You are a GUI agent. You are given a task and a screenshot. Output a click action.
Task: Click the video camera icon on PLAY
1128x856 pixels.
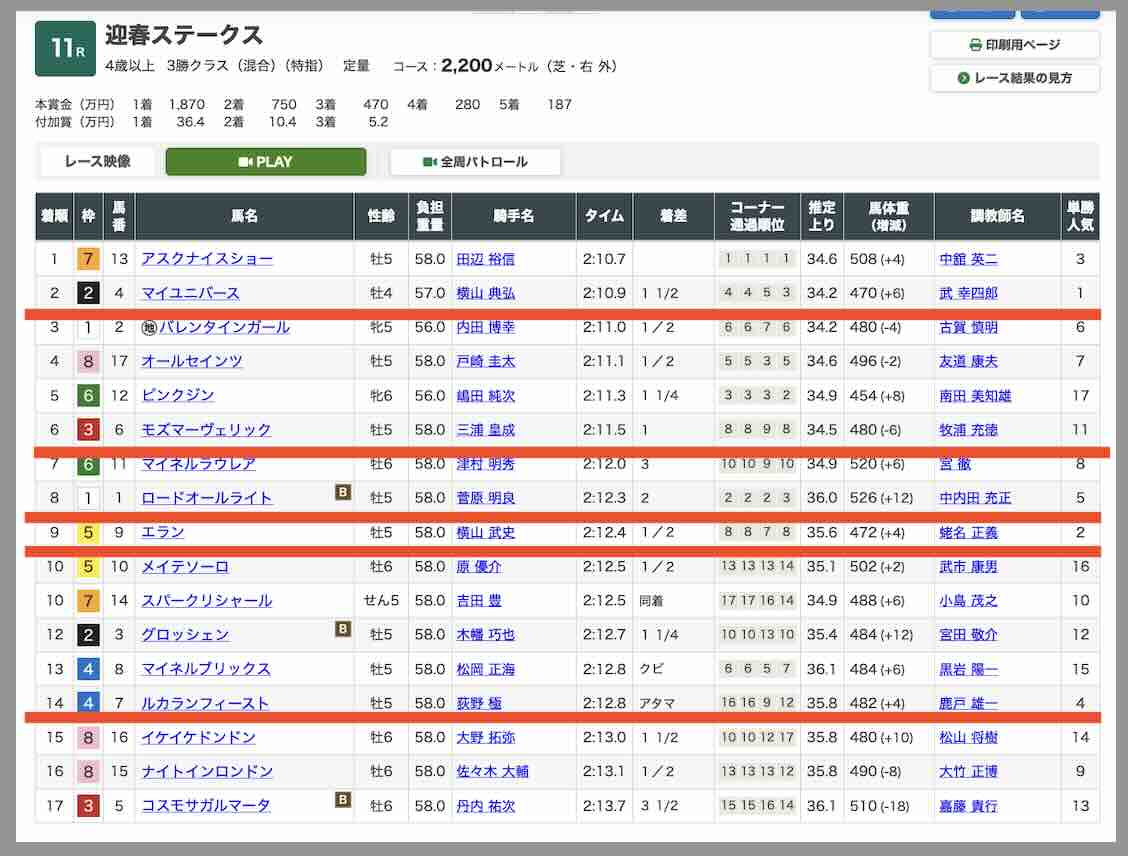point(245,162)
